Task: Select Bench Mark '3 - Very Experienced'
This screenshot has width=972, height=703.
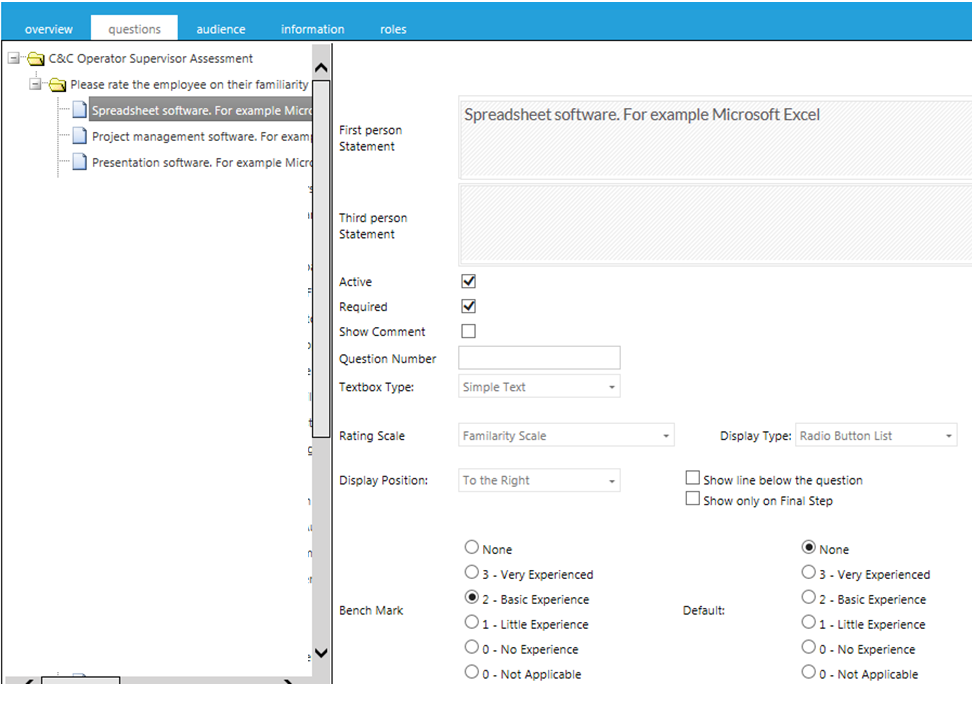Action: (472, 573)
